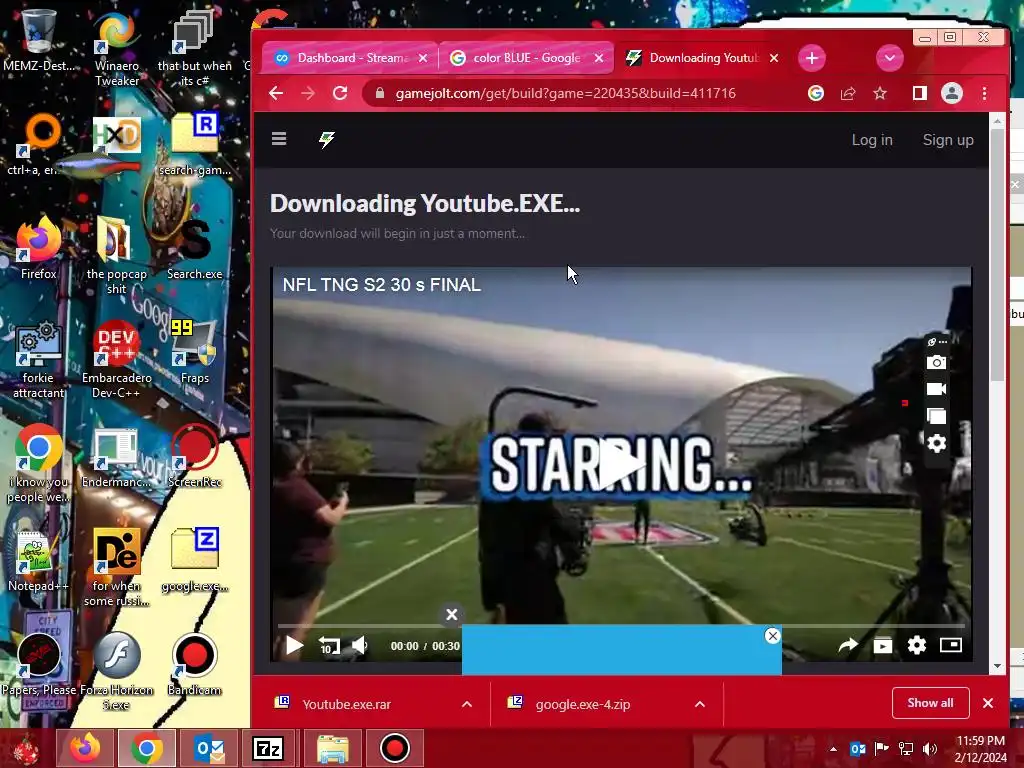Select the Notepad++ desktop icon
Screen dimensions: 1024x768
pos(39,560)
